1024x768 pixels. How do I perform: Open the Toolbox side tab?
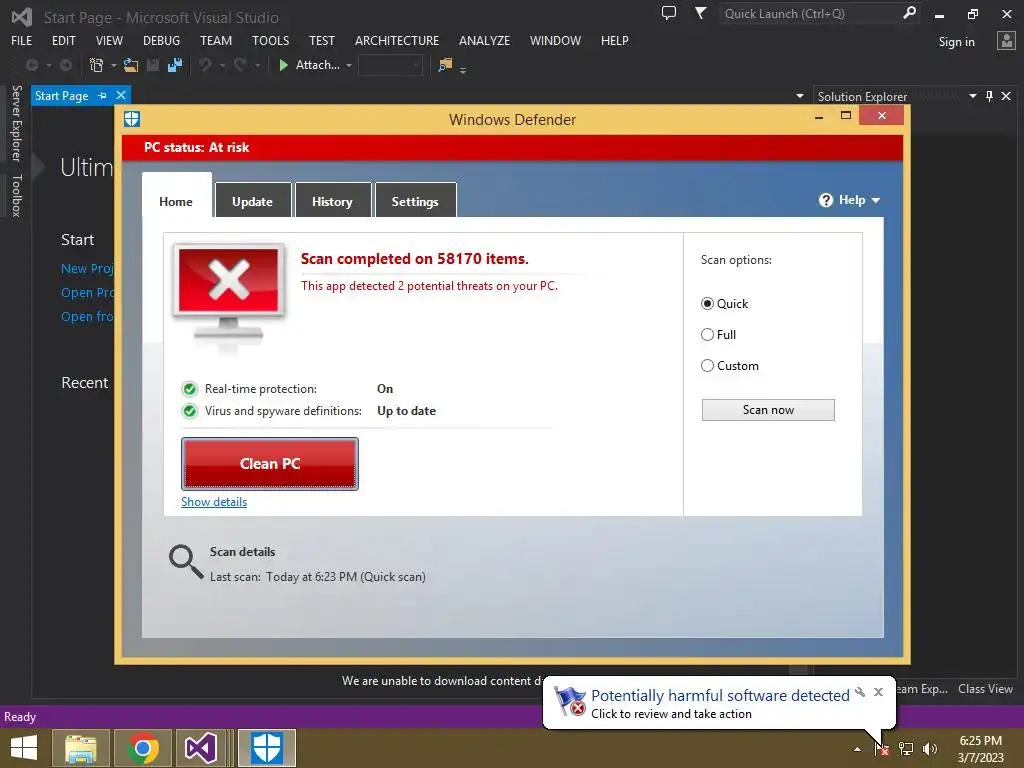click(16, 195)
